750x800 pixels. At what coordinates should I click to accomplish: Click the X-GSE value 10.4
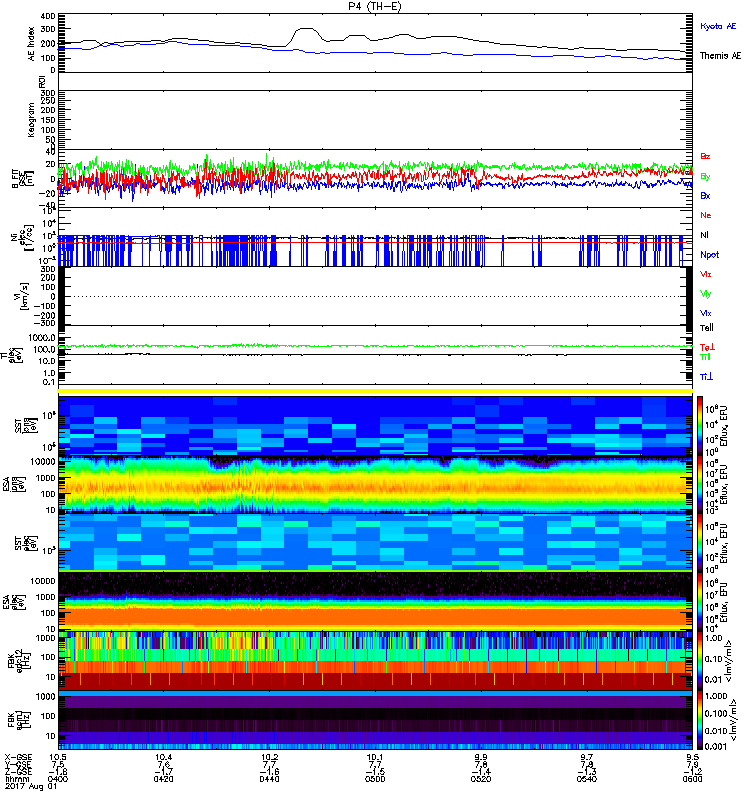163,757
